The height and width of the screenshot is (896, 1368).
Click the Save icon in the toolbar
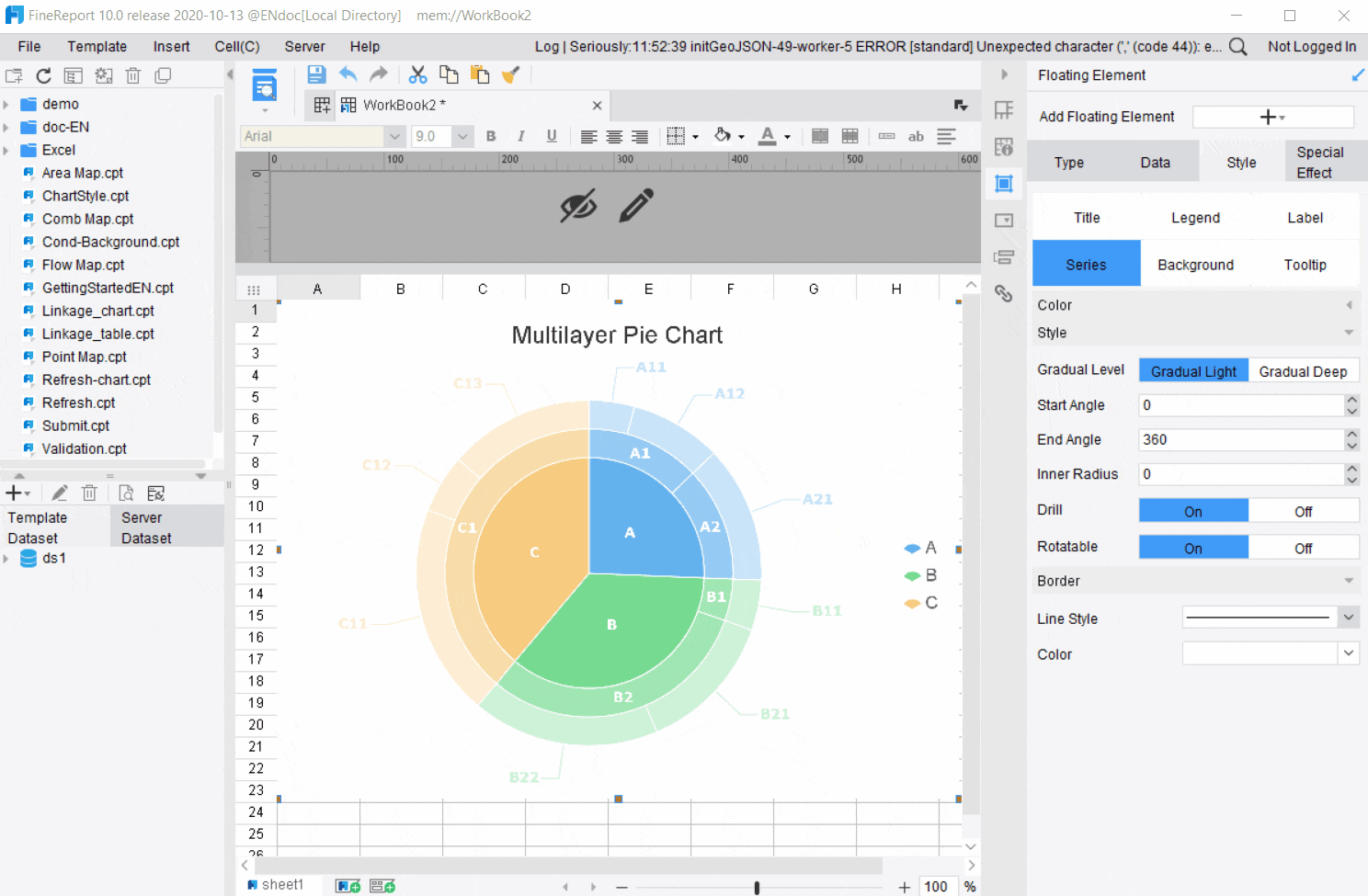(x=316, y=75)
